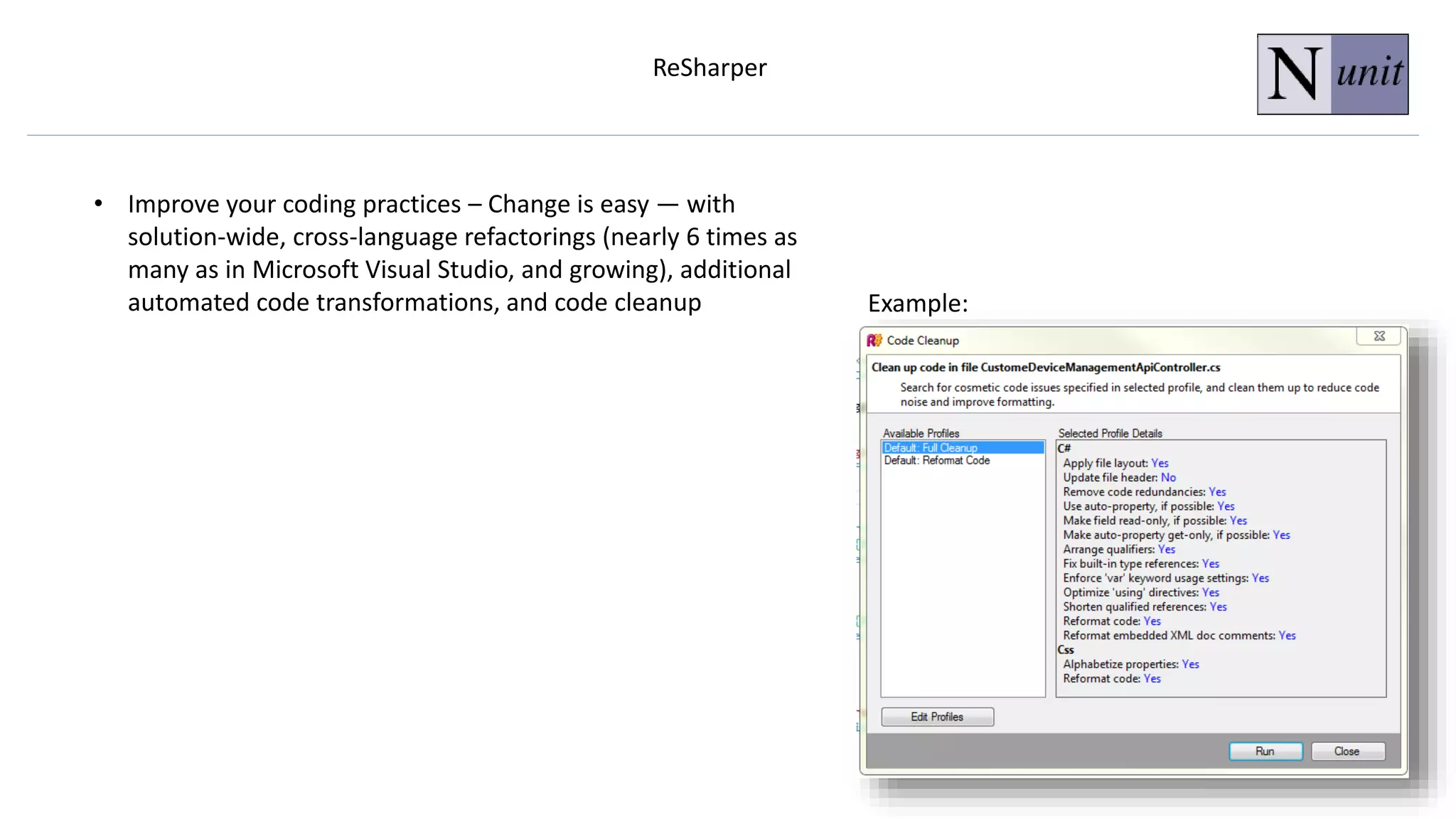The width and height of the screenshot is (1456, 819).
Task: Click 'Shorten qualified references: Yes' entry
Action: (1145, 606)
